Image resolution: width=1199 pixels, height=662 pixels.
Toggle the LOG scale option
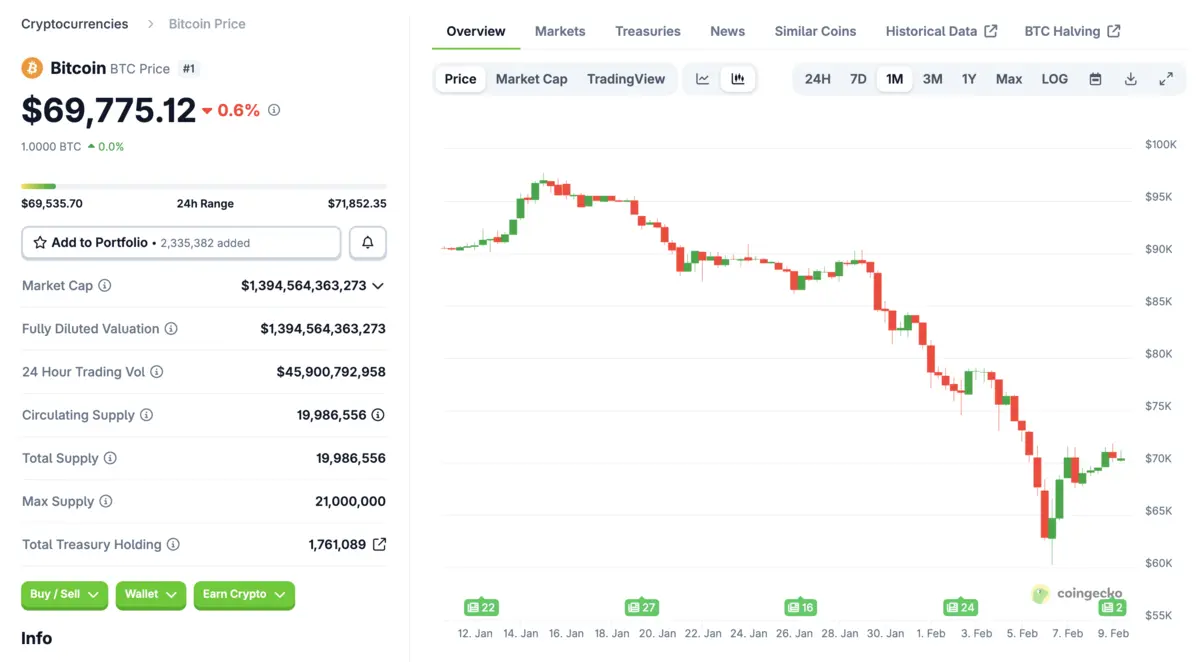pos(1054,79)
